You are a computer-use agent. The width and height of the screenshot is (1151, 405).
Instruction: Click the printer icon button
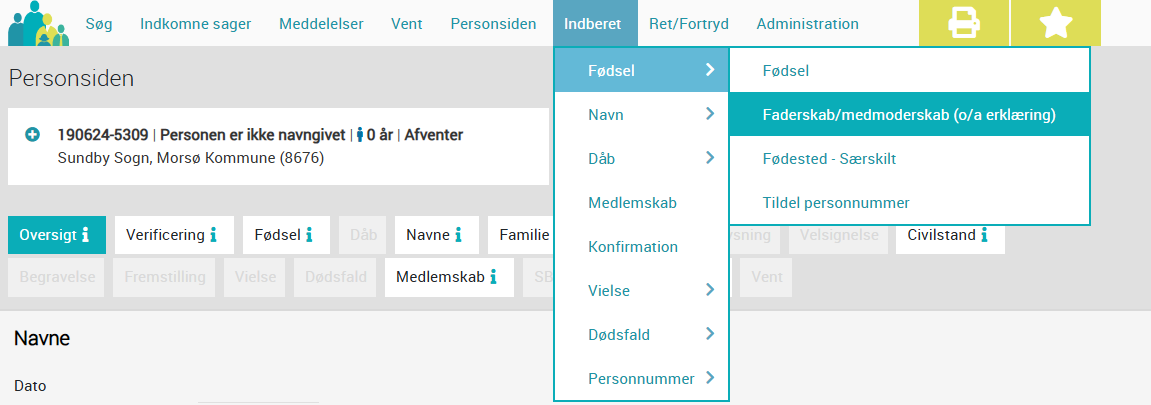tap(964, 23)
